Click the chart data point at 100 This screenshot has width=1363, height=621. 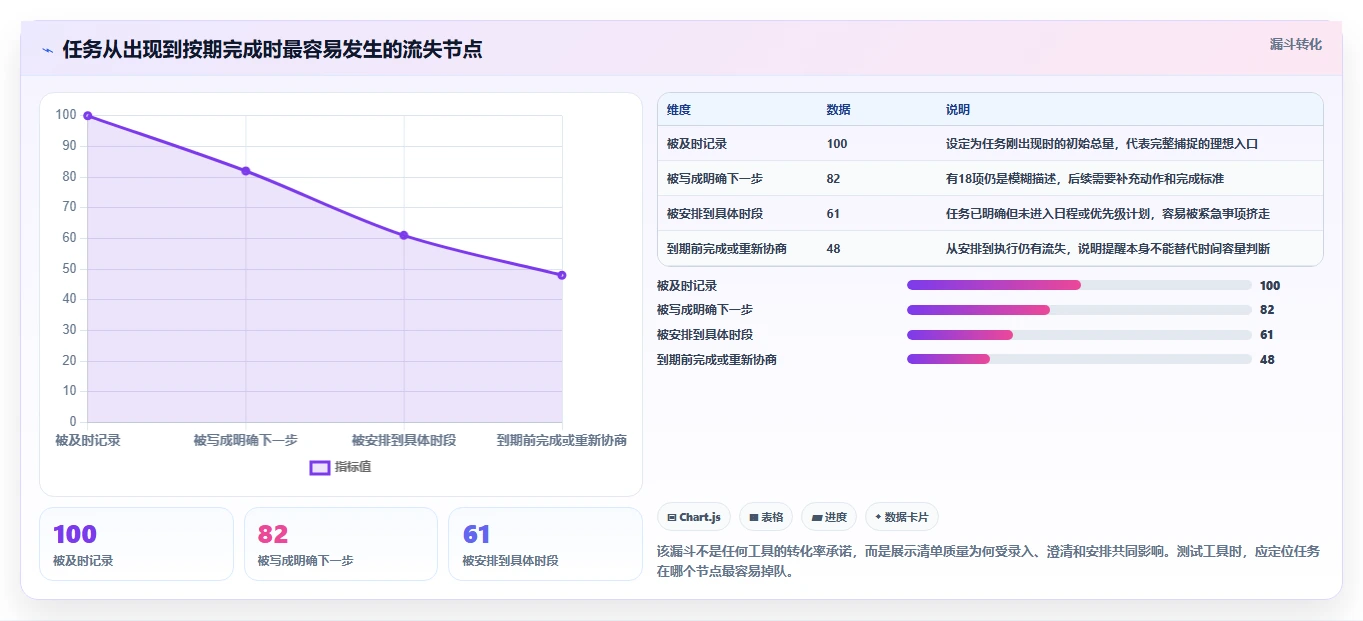click(88, 116)
